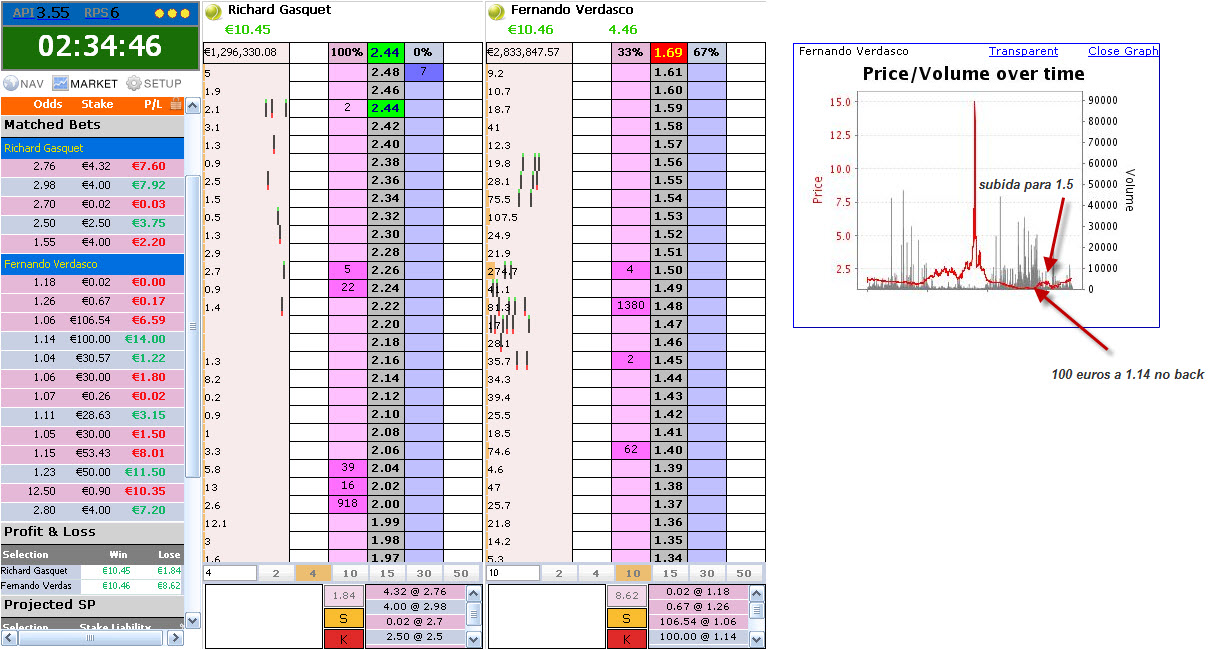Screen dimensions: 1215x650
Task: Select stake 50 on the Verdasco ladder
Action: click(x=743, y=573)
